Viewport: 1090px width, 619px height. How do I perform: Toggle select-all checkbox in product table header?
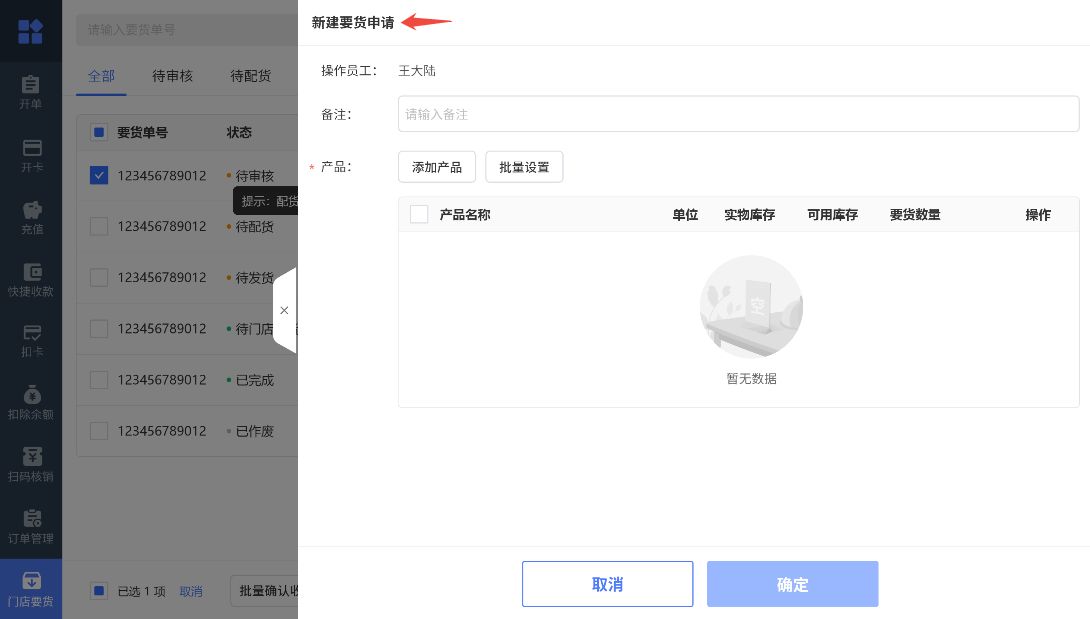(419, 214)
